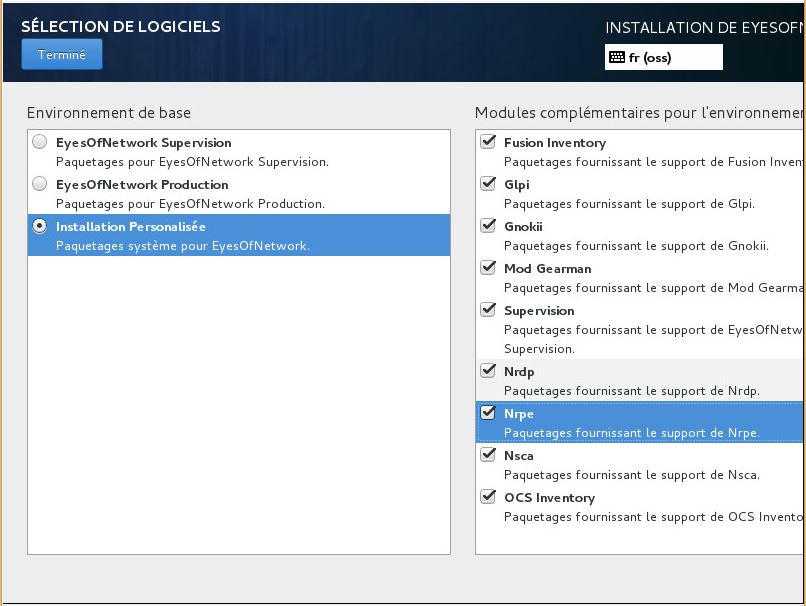
Task: Click the OCS Inventory module description text
Action: click(x=653, y=517)
